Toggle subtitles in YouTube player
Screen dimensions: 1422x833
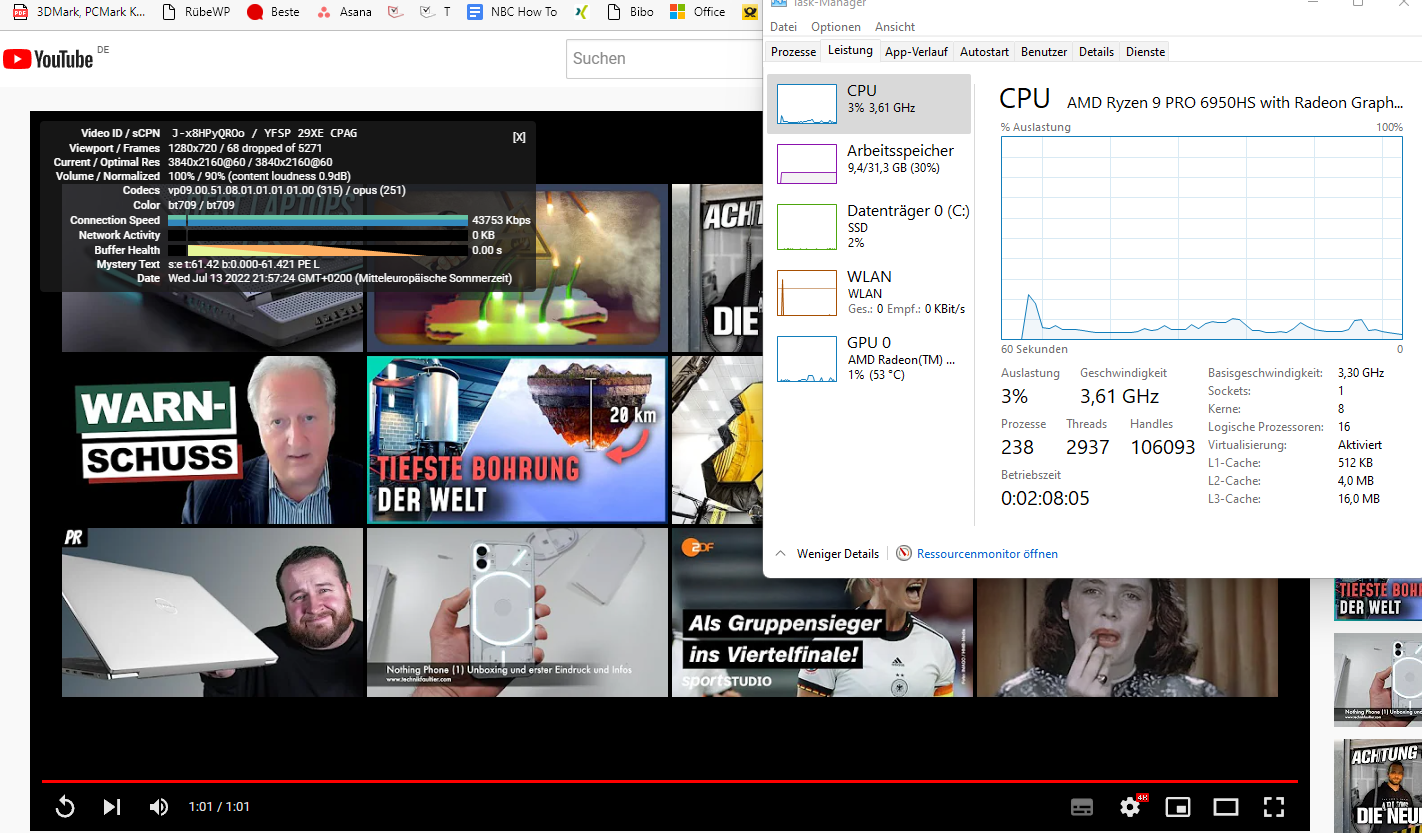tap(1081, 807)
